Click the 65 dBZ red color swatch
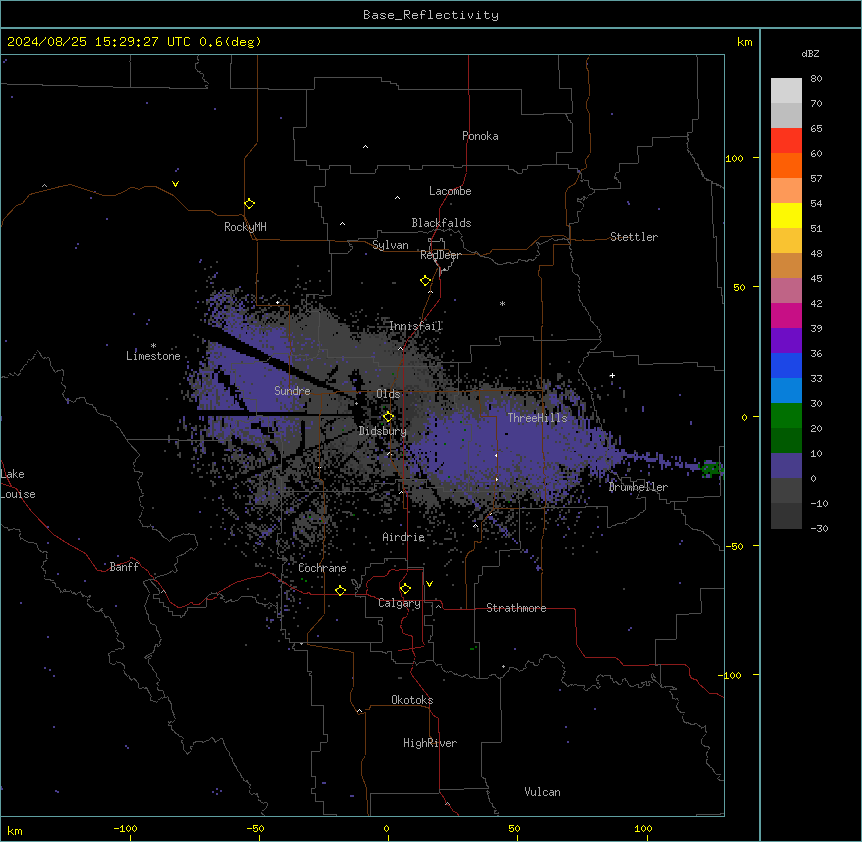 pyautogui.click(x=786, y=140)
